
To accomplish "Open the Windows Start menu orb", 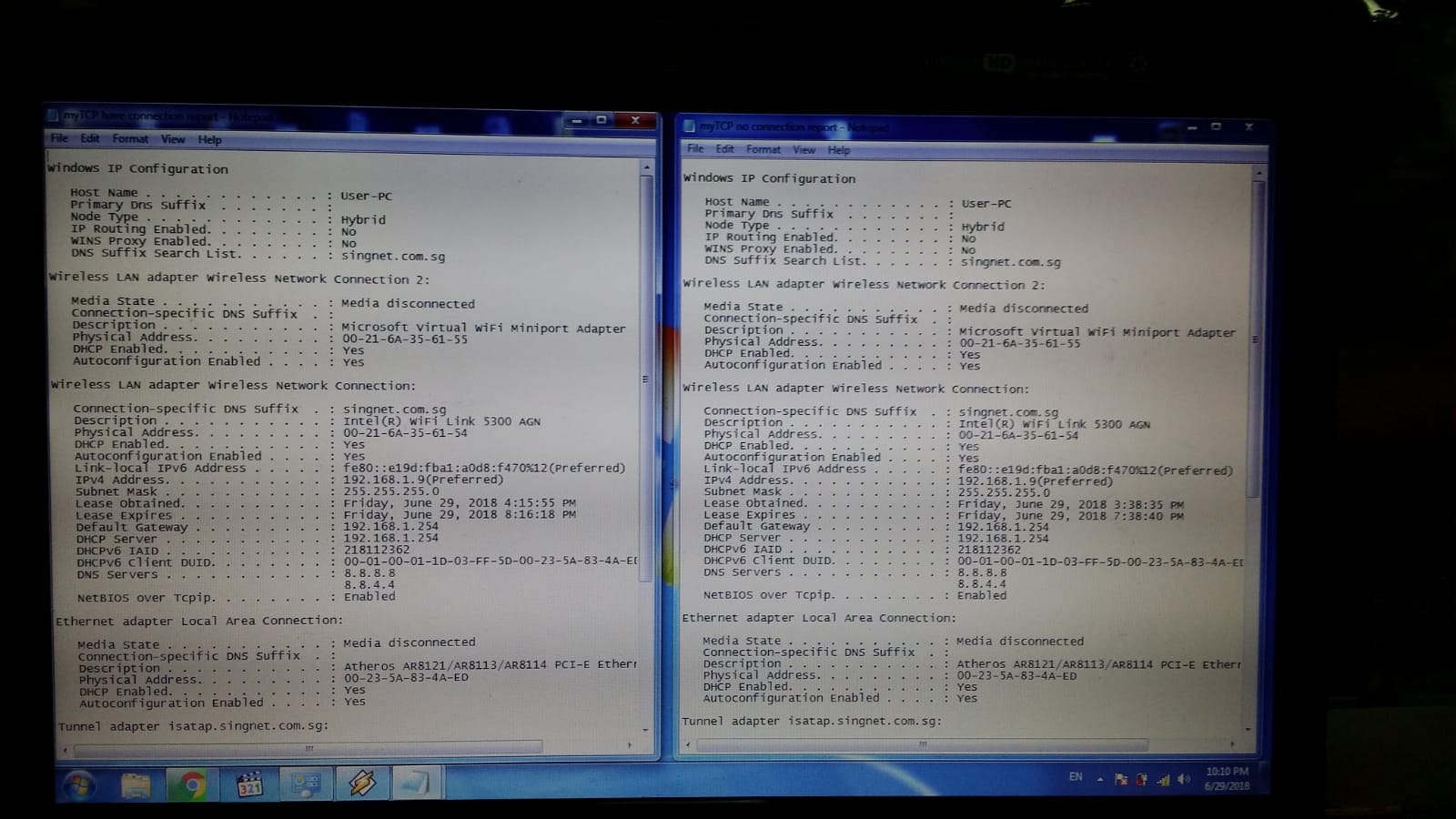I will point(78,784).
